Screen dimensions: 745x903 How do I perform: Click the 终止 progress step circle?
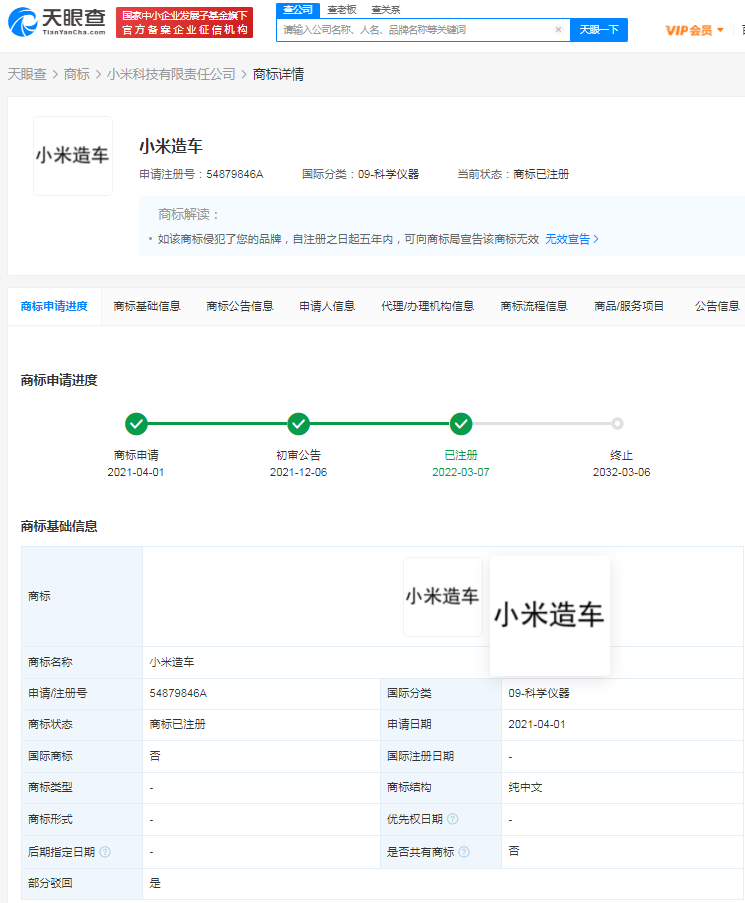tap(617, 424)
